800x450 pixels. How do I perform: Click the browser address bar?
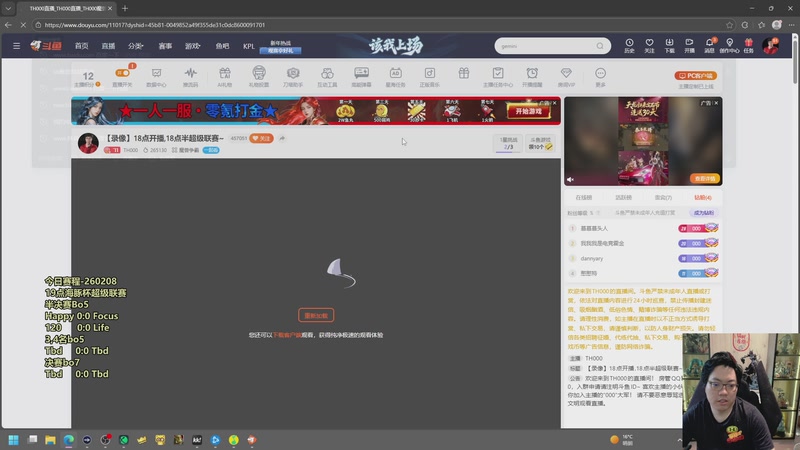tap(378, 24)
